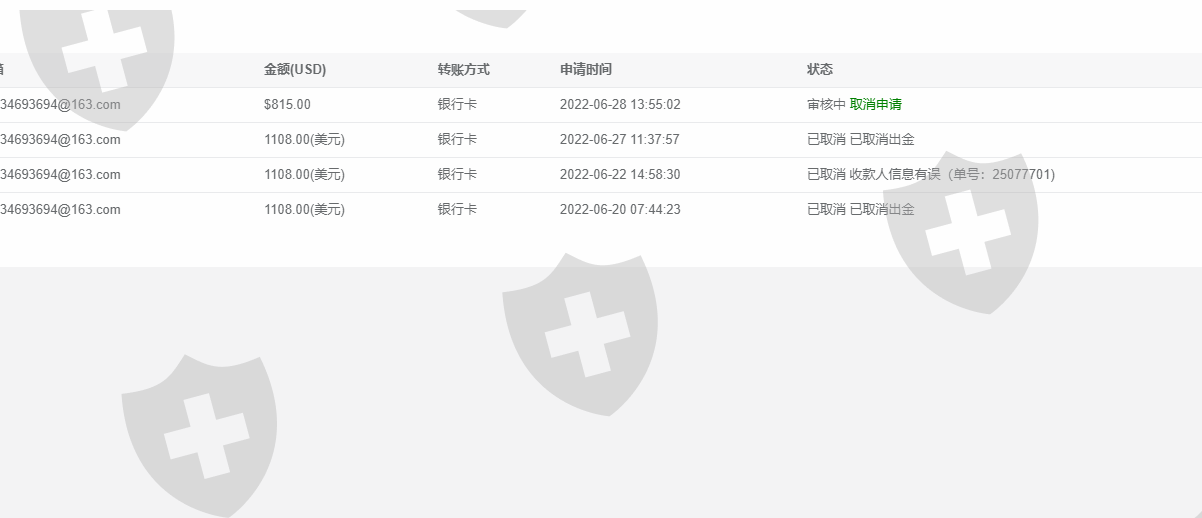The height and width of the screenshot is (518, 1202).
Task: Click the 状态 column header
Action: [x=820, y=69]
